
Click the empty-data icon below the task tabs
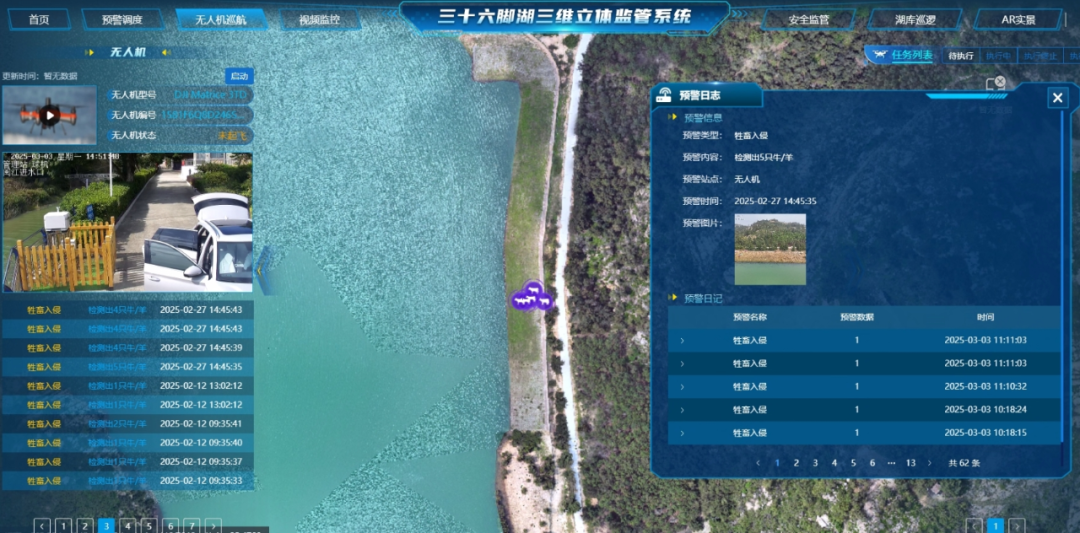[995, 84]
